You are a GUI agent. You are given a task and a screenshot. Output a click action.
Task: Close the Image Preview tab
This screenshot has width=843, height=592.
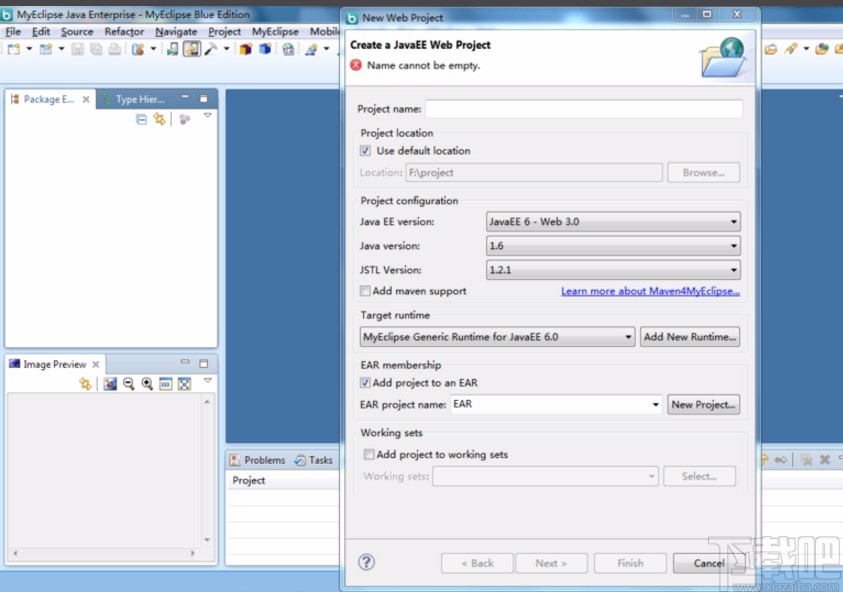tap(96, 364)
